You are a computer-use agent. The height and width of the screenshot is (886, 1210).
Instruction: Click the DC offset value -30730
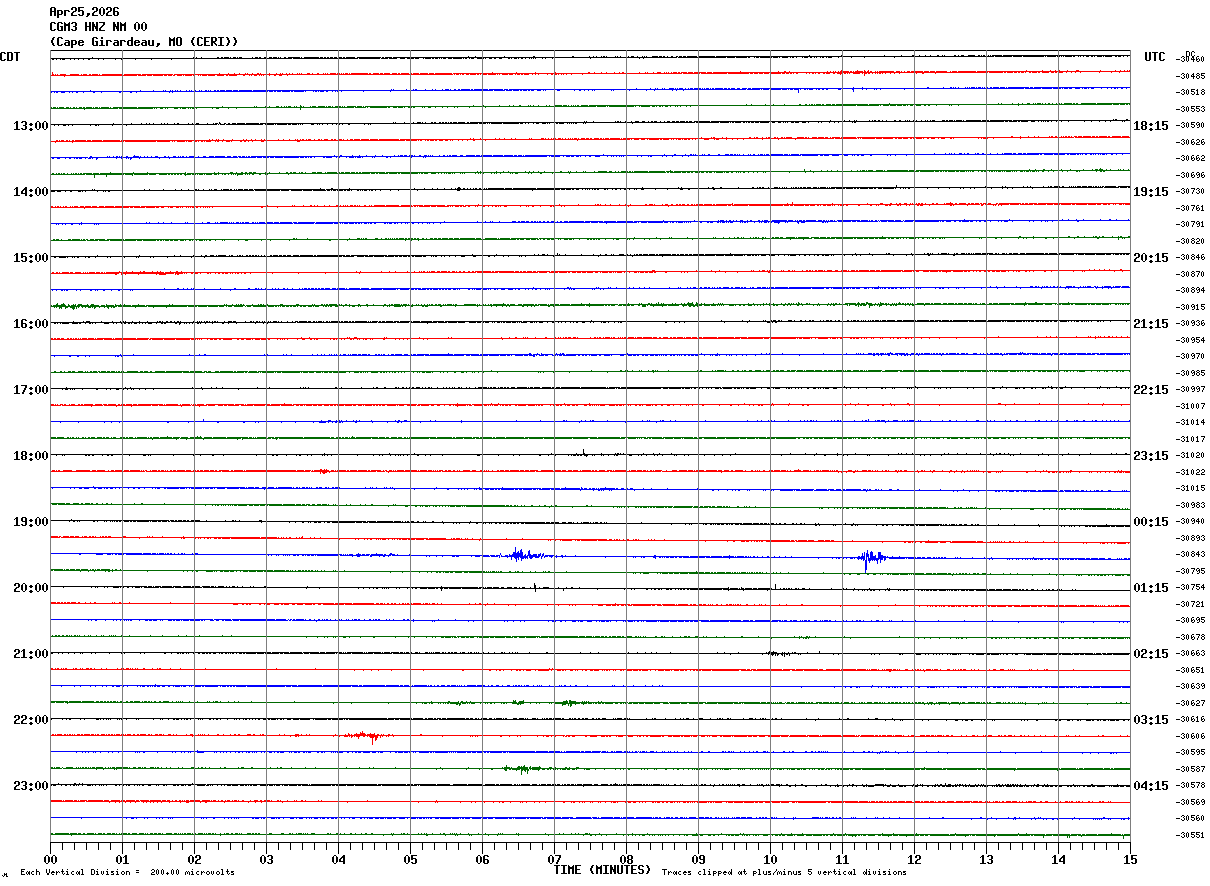(x=1190, y=192)
